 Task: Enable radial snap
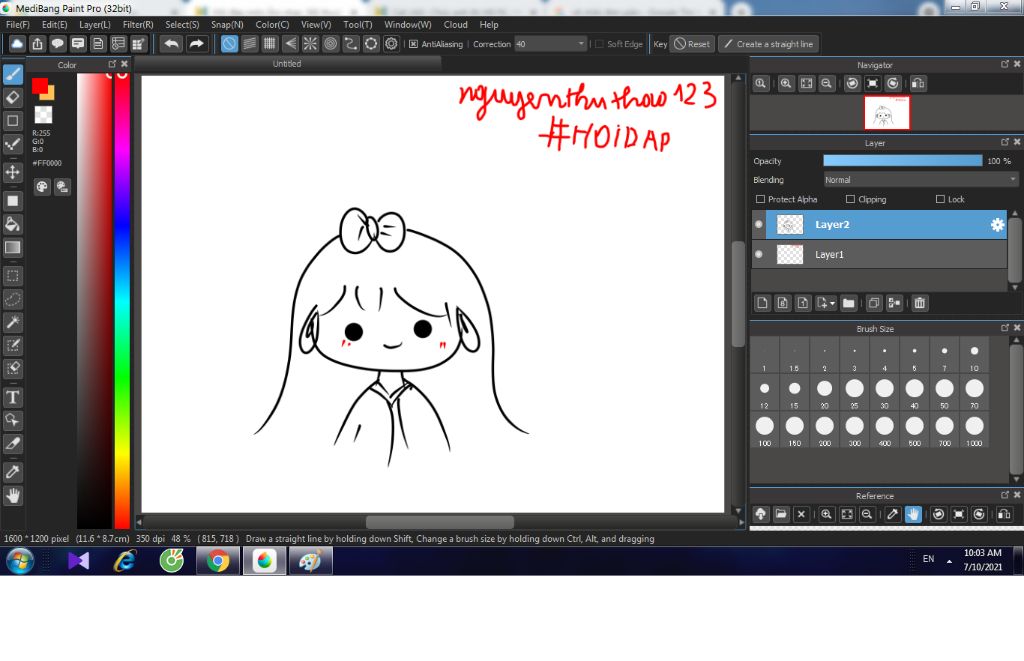click(310, 44)
